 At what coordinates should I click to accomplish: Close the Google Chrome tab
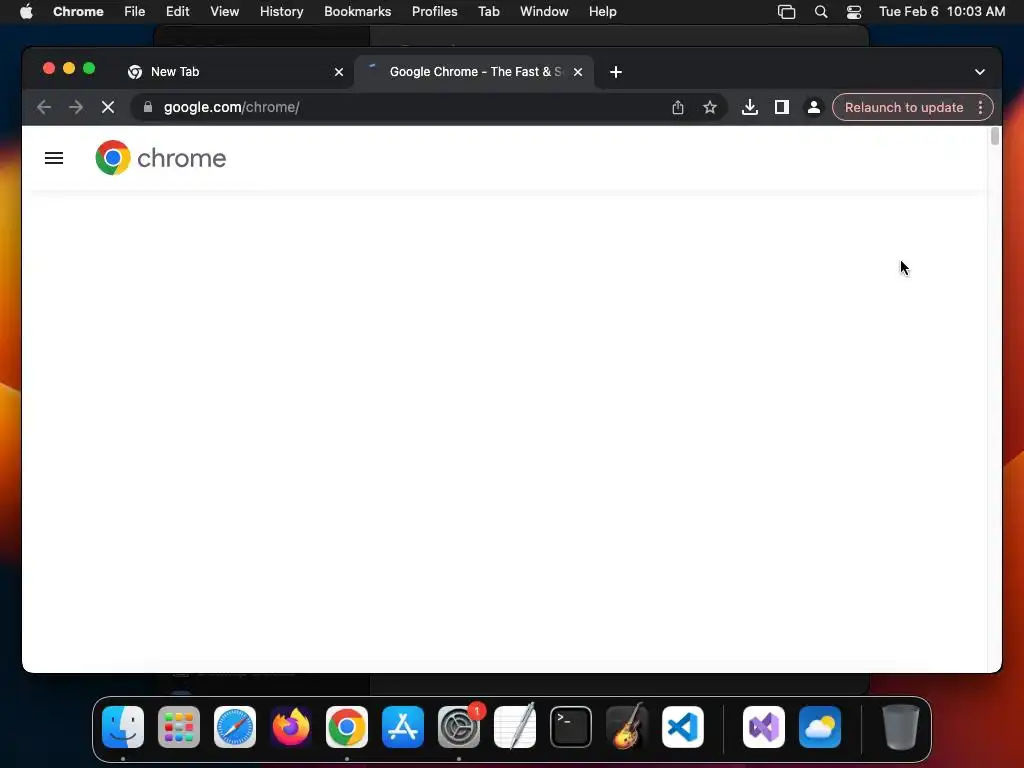click(578, 72)
